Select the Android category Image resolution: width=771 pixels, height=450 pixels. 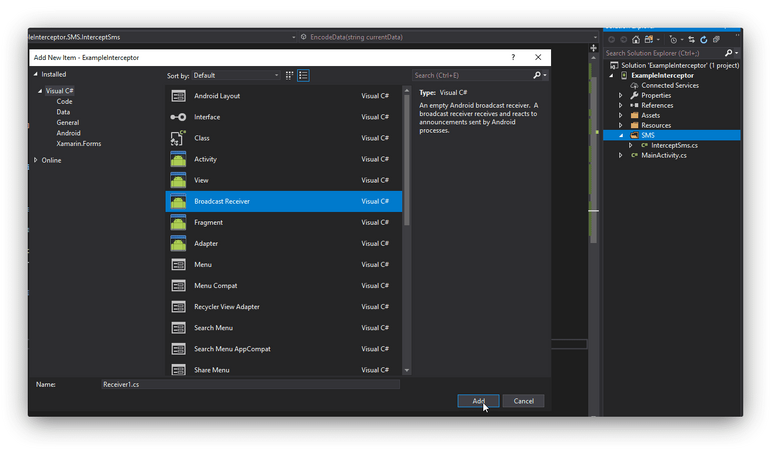68,133
